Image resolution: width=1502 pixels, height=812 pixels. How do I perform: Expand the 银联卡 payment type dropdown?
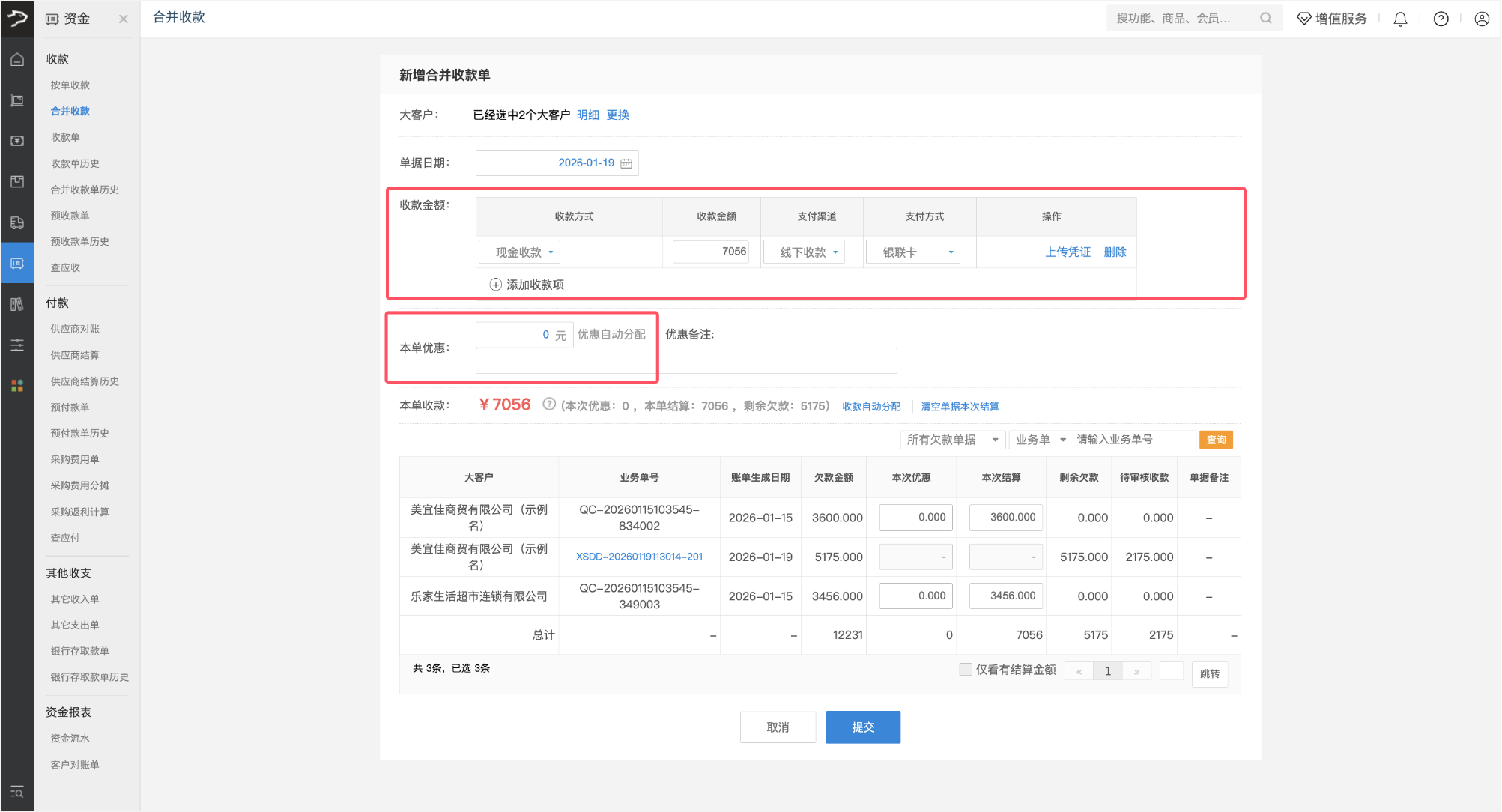[x=912, y=252]
